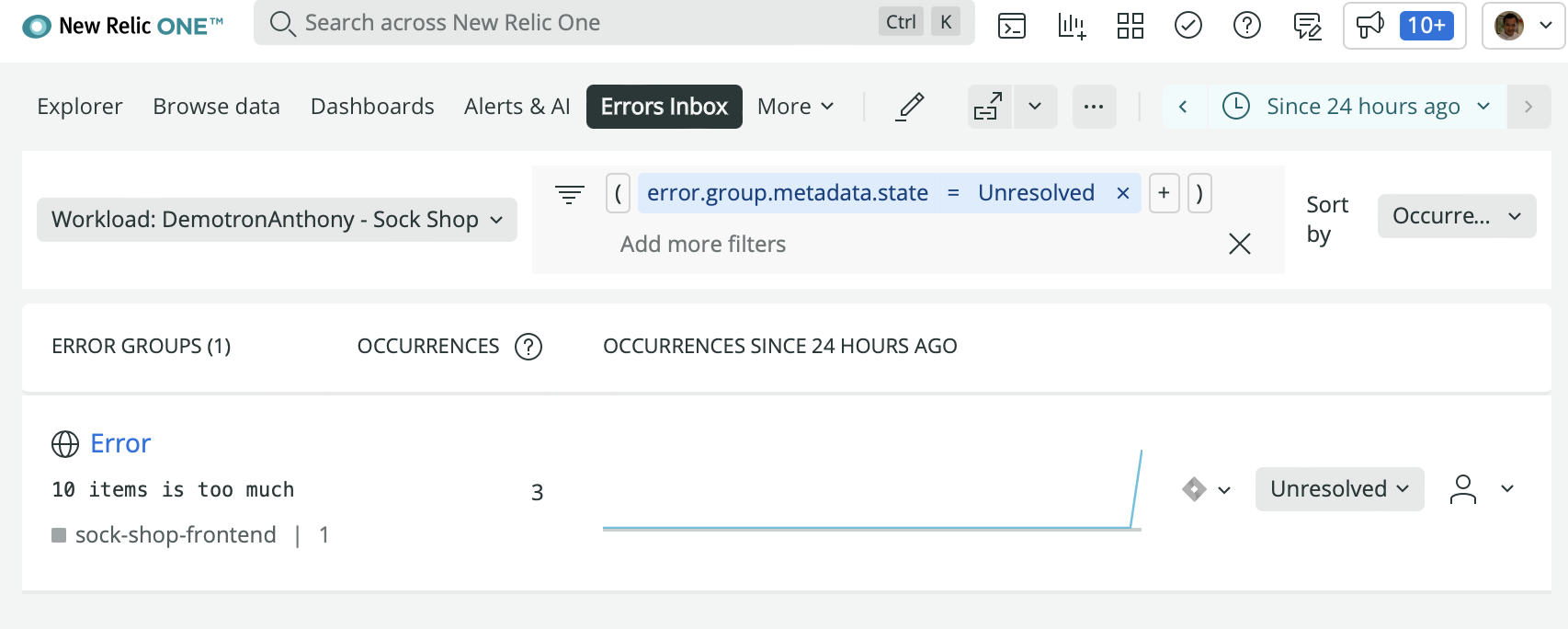Open the Since 24 hours ago time picker

[1357, 107]
